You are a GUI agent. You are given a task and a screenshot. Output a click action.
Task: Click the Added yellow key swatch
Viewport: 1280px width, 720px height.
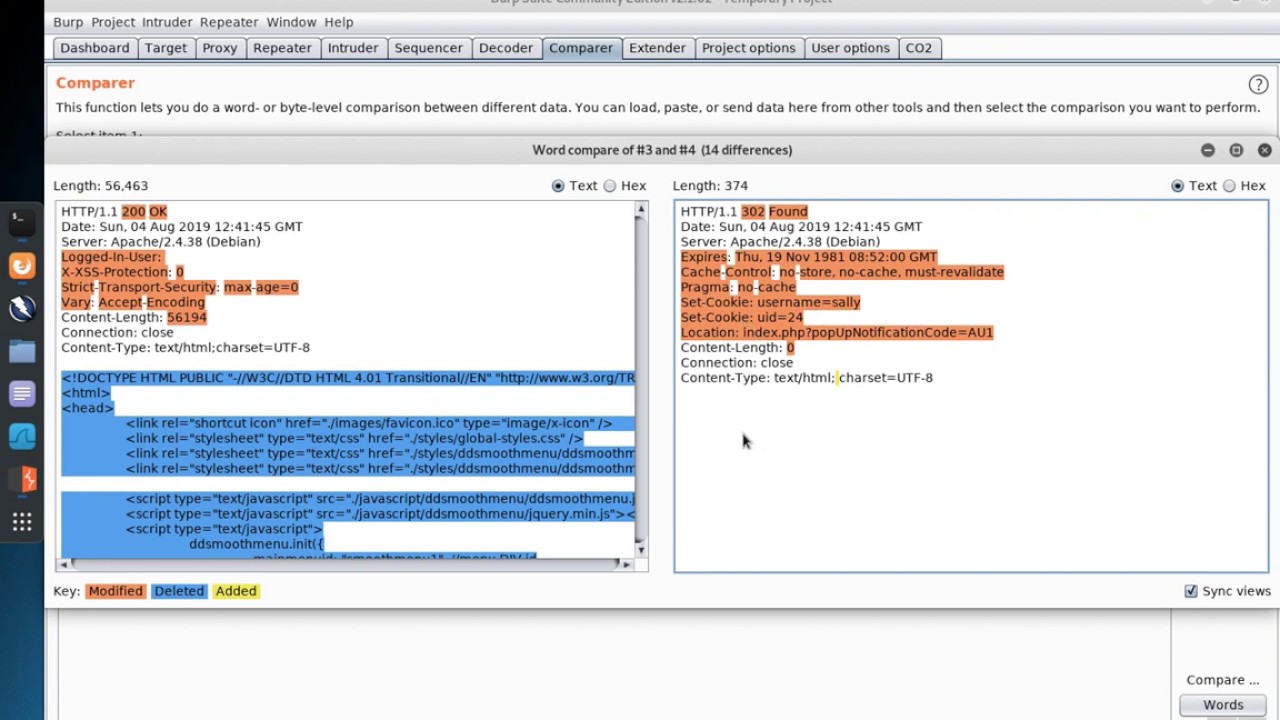tap(236, 591)
